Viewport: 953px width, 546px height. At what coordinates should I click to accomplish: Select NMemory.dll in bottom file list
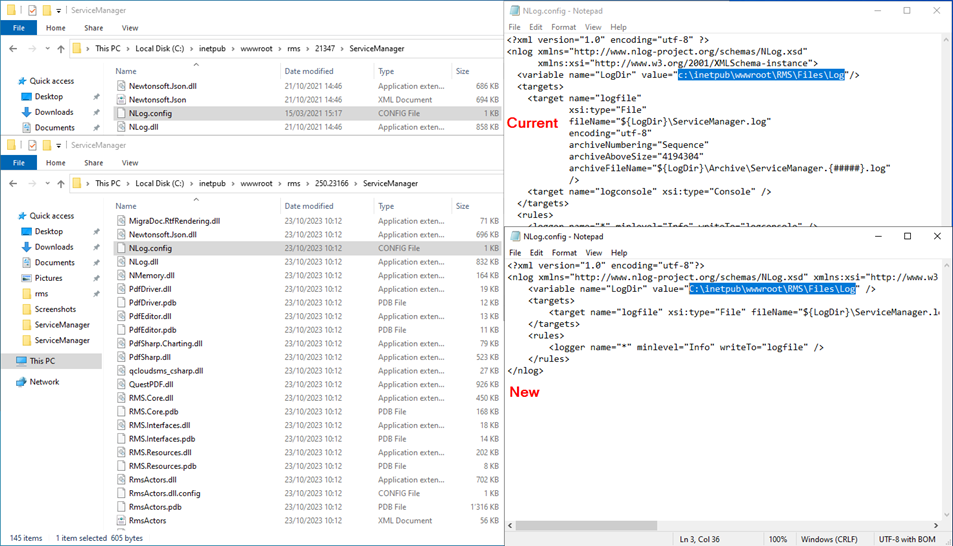click(x=307, y=275)
